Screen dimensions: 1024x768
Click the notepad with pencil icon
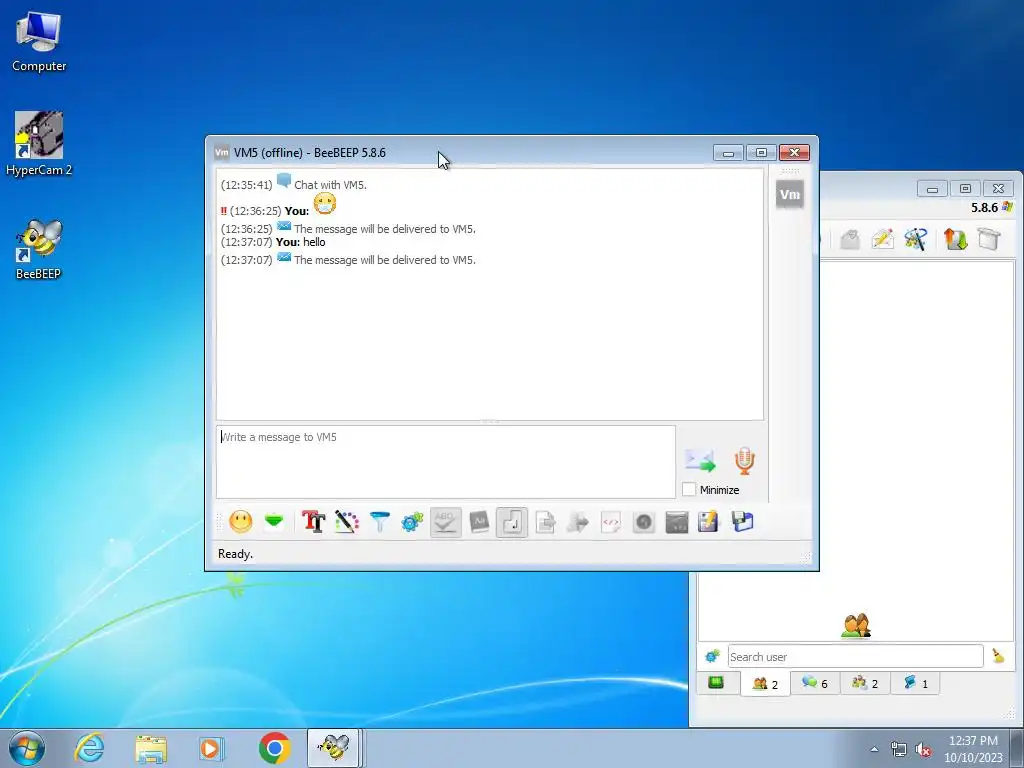[x=709, y=522]
